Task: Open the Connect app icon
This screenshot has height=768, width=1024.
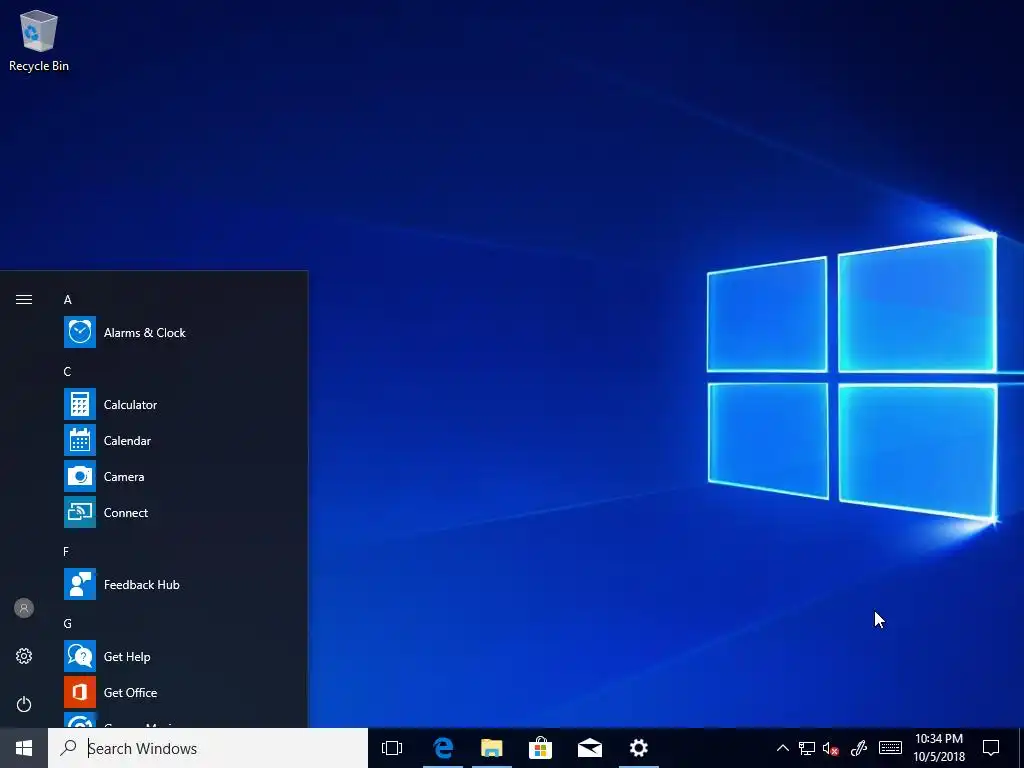Action: coord(80,512)
